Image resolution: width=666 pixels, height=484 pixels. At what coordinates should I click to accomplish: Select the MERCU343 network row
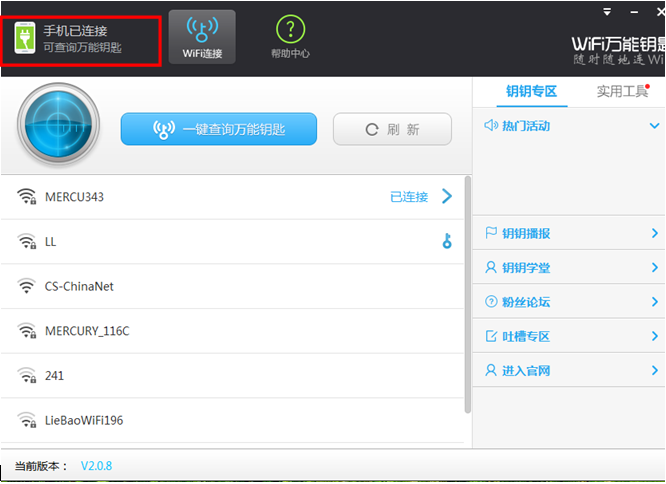click(x=232, y=197)
